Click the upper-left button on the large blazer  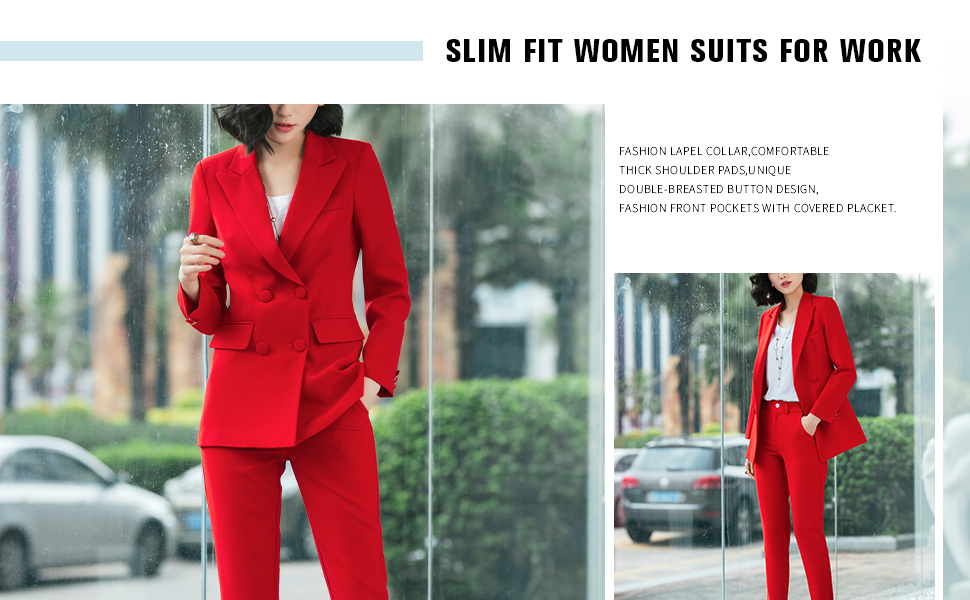coord(265,296)
